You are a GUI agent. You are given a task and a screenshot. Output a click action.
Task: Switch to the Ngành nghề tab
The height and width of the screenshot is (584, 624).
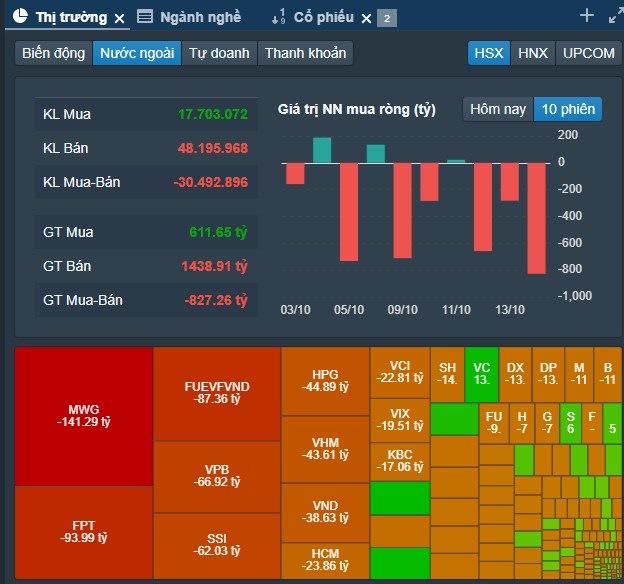point(200,17)
